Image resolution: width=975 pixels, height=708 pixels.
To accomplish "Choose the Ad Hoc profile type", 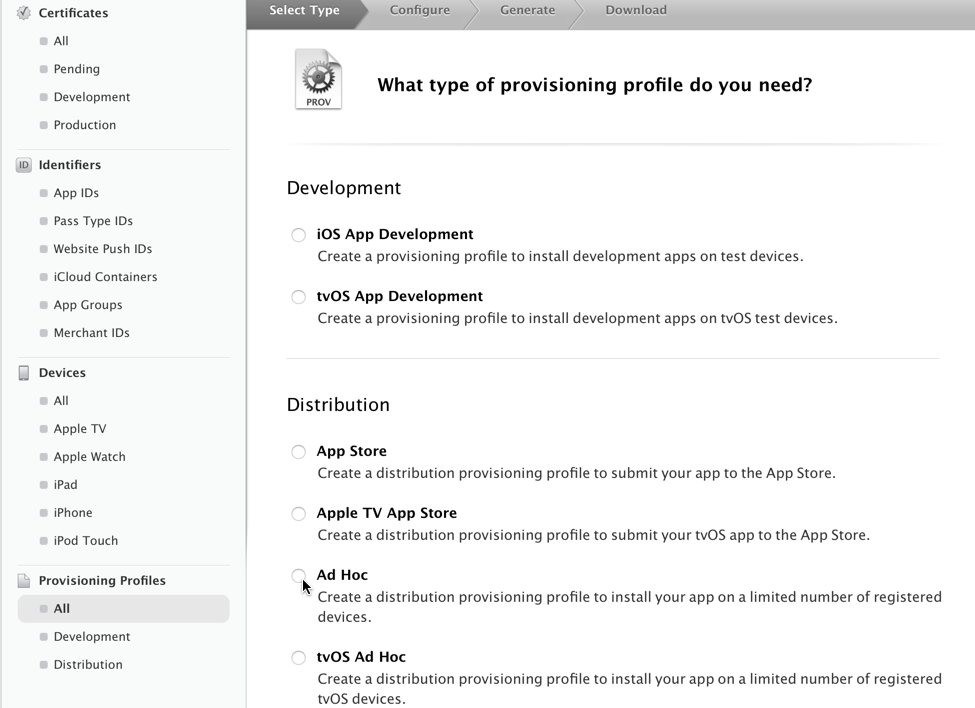I will (x=298, y=575).
